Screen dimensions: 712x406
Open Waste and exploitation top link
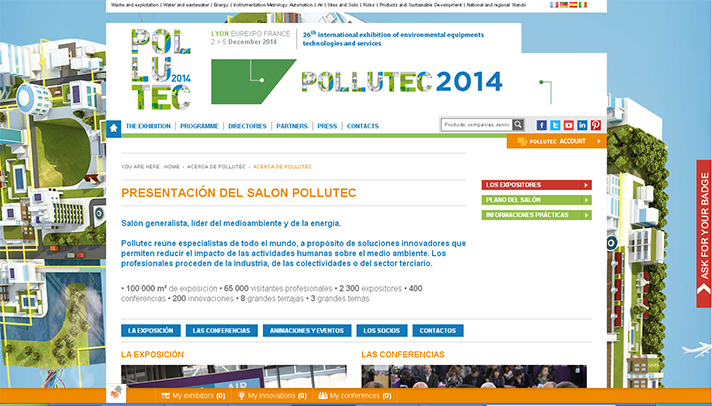click(x=134, y=5)
